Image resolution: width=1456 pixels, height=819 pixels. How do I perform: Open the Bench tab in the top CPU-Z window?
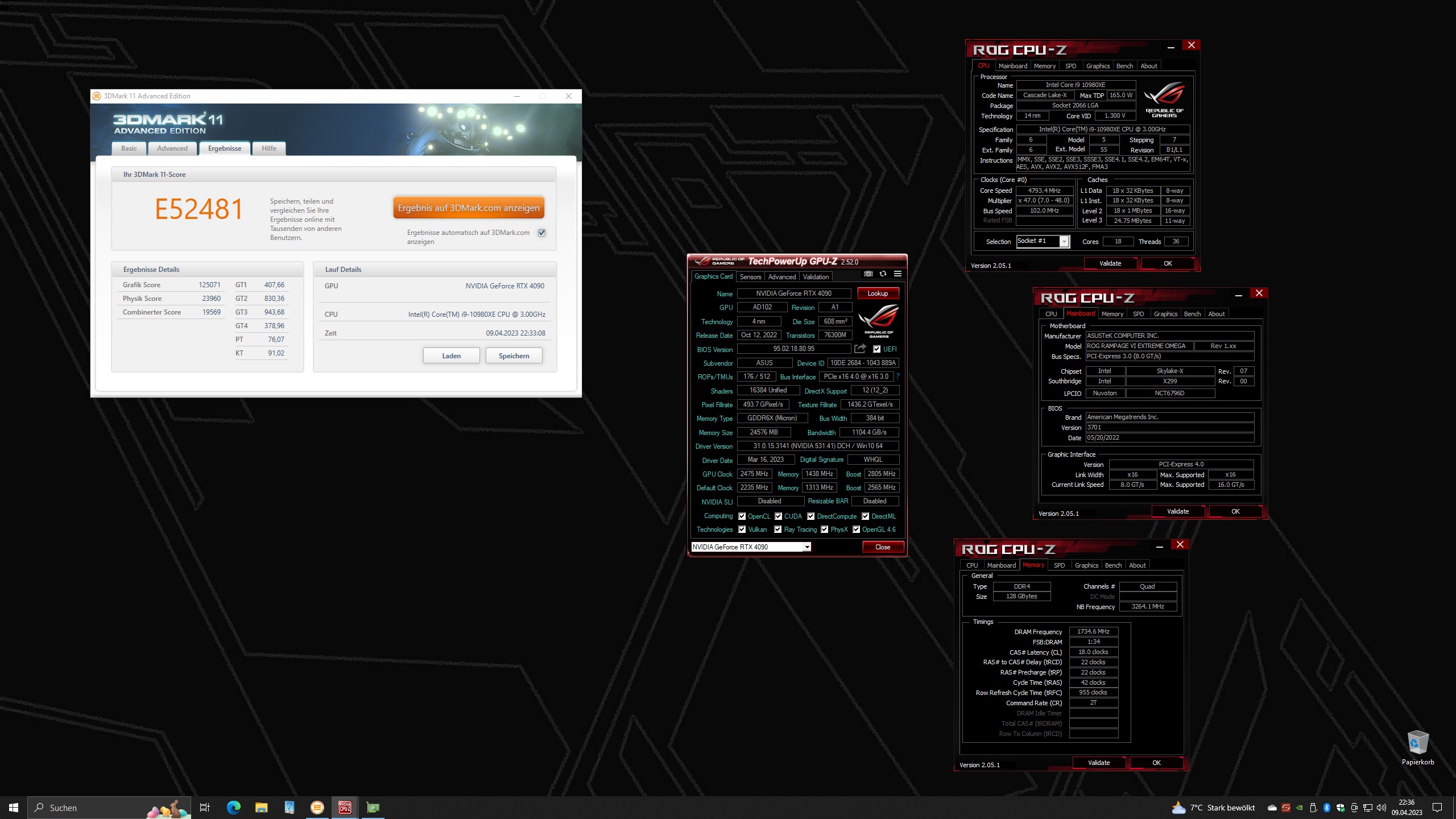pyautogui.click(x=1124, y=66)
